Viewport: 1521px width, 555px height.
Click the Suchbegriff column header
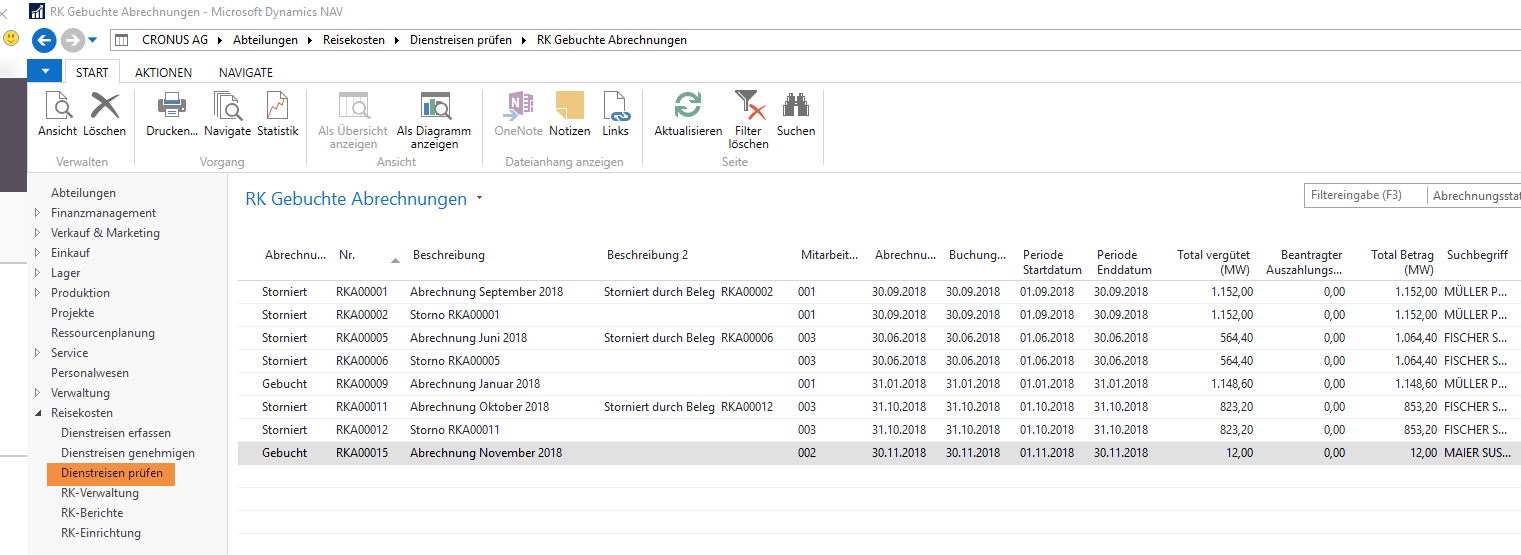(1477, 255)
